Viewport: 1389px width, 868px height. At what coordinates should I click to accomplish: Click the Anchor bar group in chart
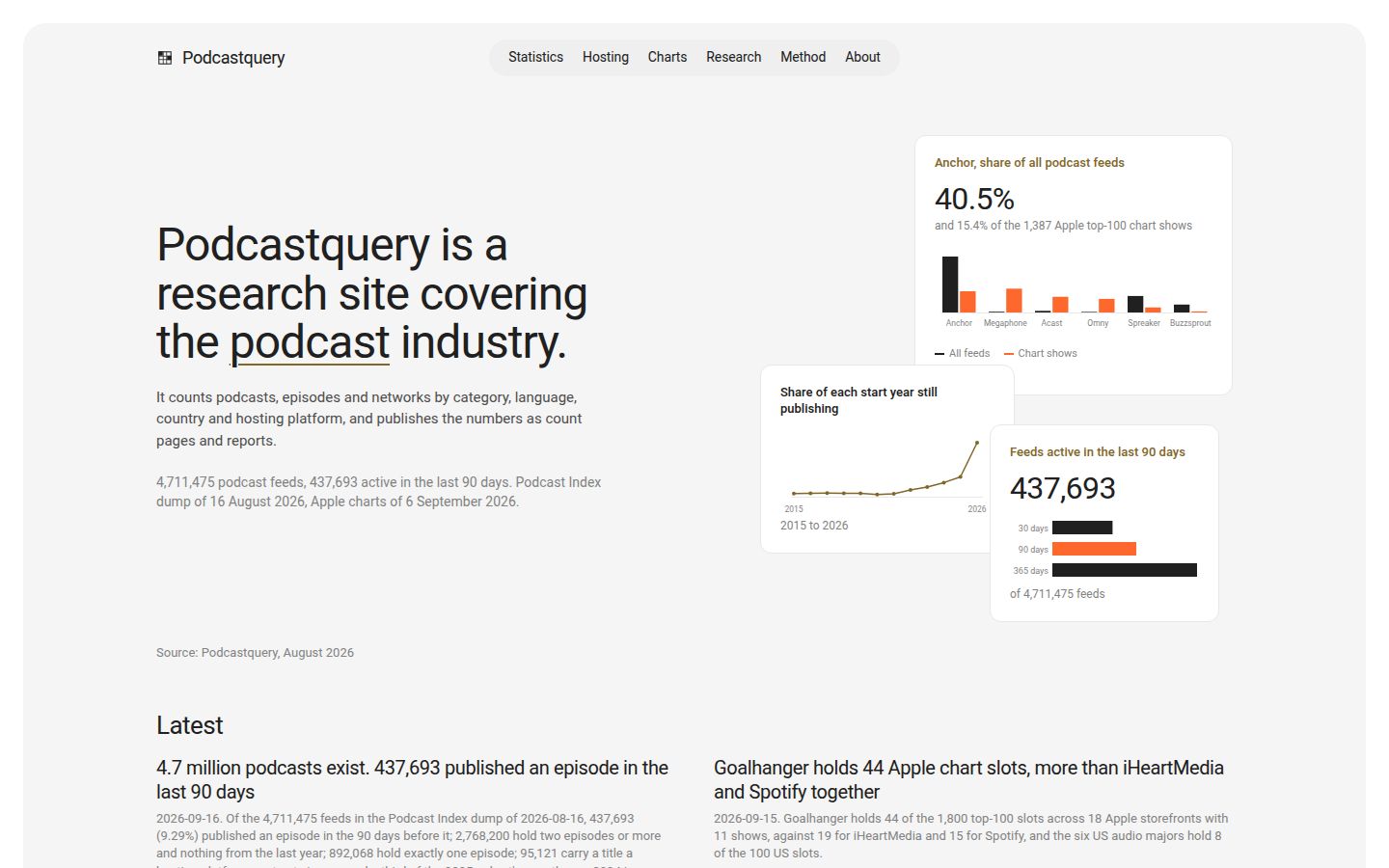[x=959, y=285]
